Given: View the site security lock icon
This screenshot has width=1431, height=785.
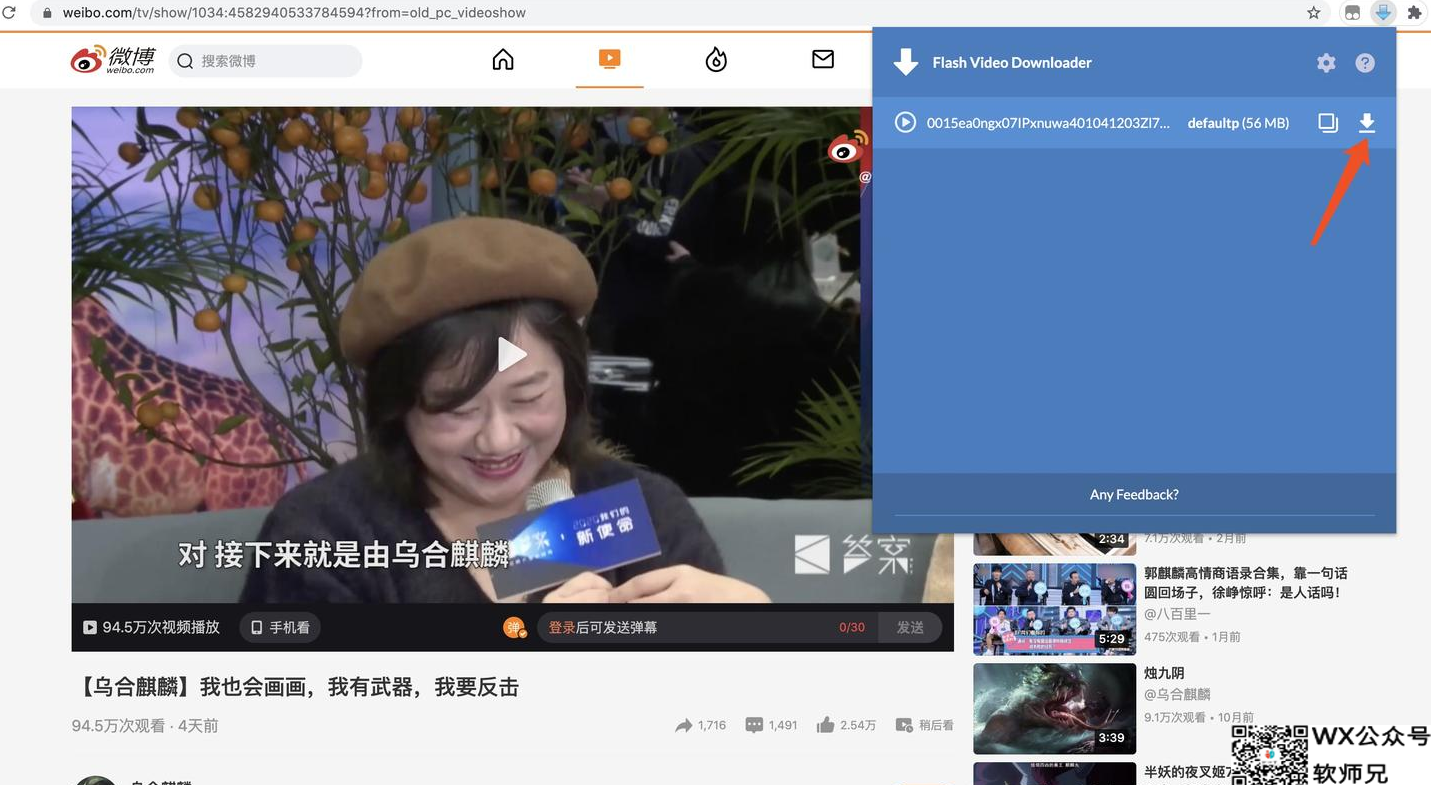Looking at the screenshot, I should click(47, 13).
